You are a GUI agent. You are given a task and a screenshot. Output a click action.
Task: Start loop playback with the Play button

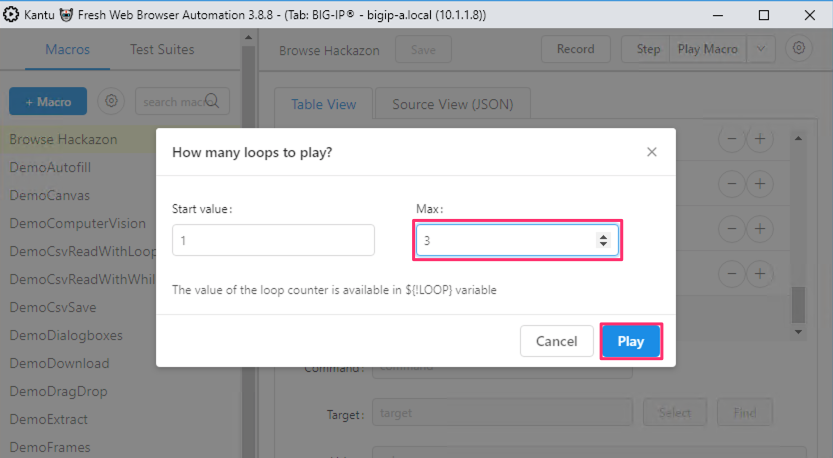click(631, 341)
